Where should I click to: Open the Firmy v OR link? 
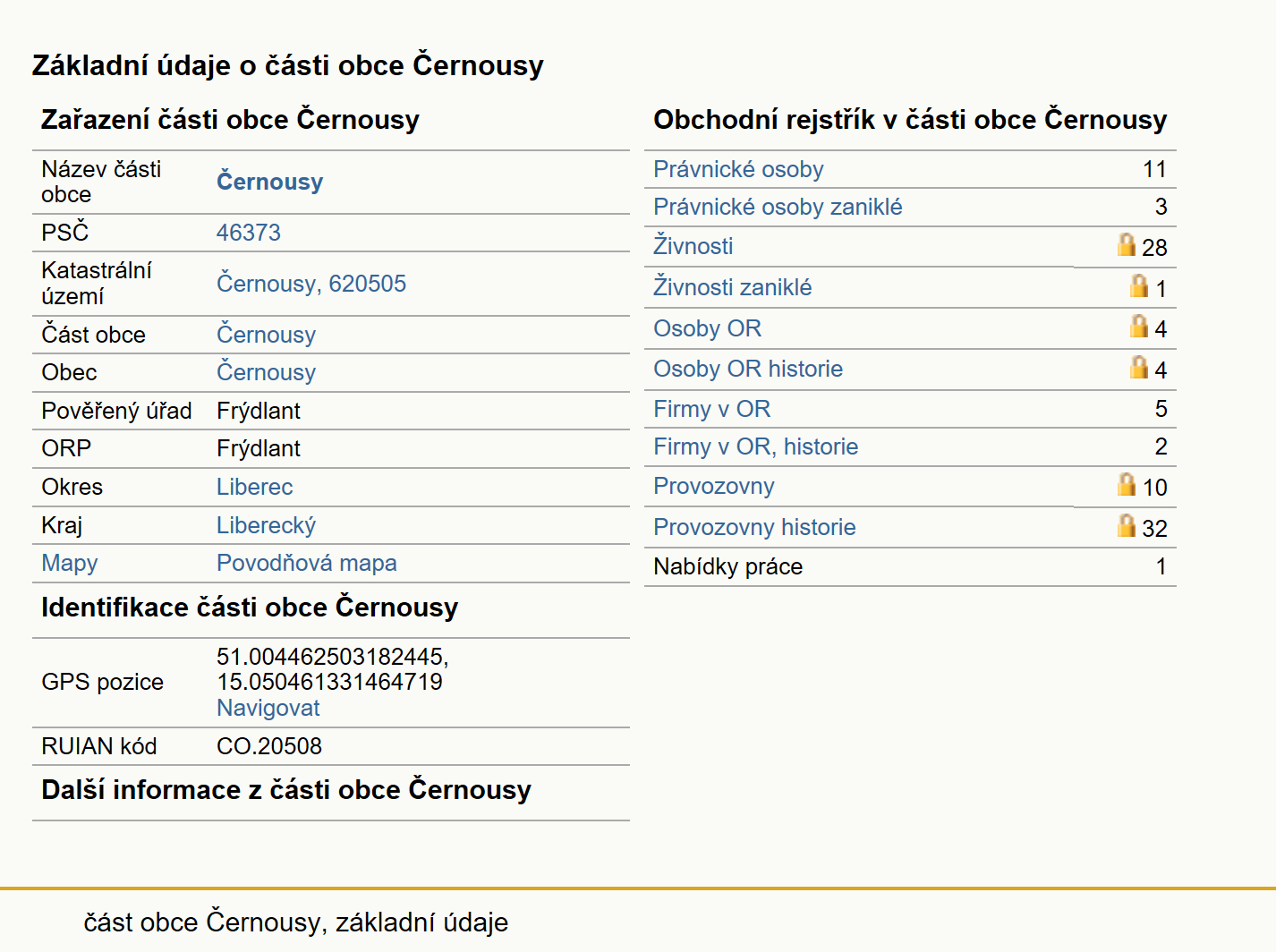coord(711,409)
